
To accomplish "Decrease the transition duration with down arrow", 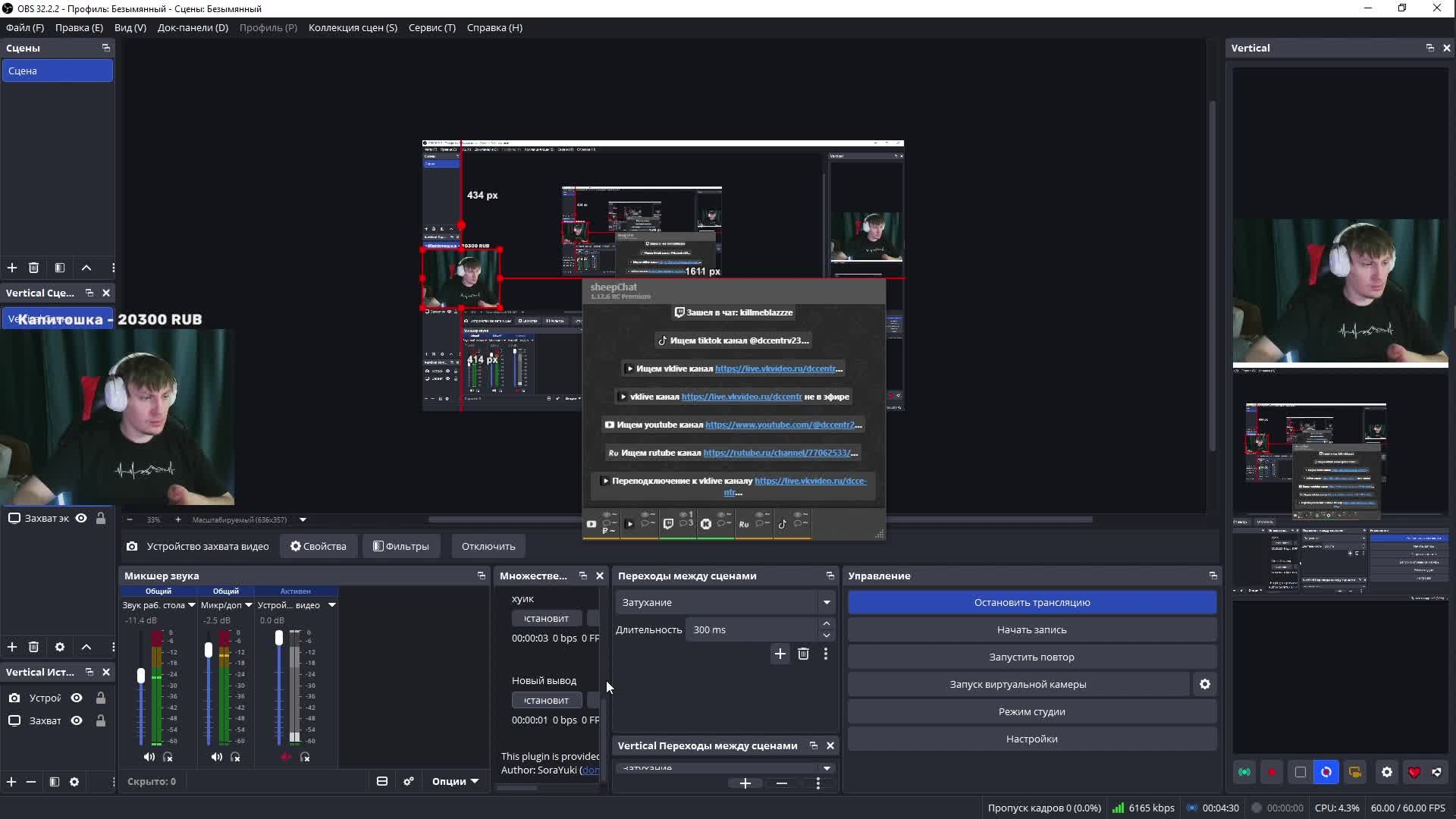I will click(827, 635).
